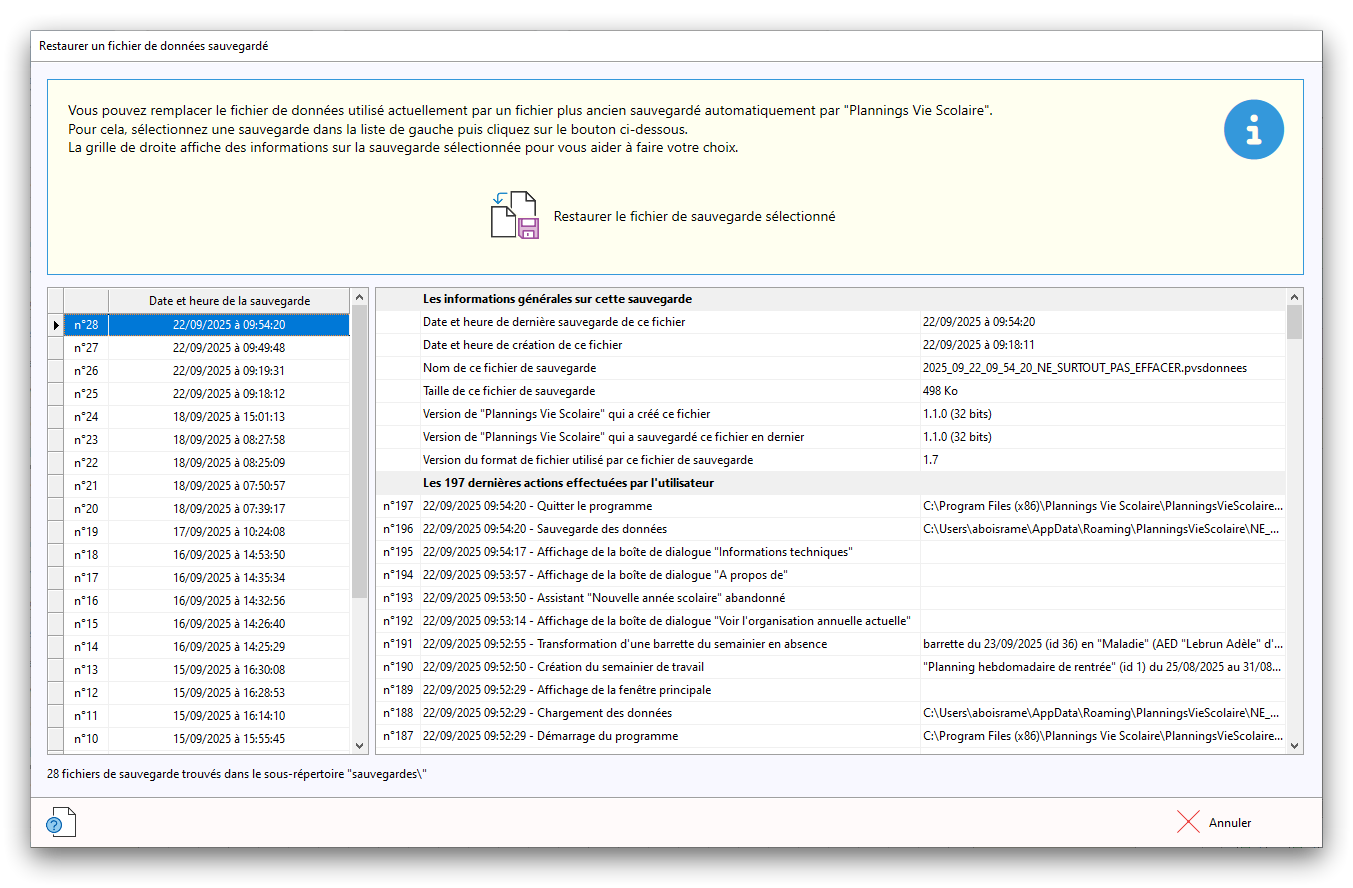Click the blue information icon
This screenshot has width=1353, height=888.
tap(1253, 129)
